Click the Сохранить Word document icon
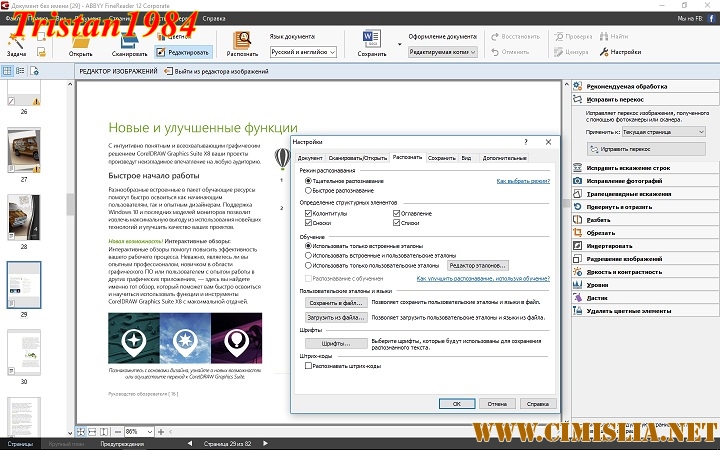 click(371, 38)
